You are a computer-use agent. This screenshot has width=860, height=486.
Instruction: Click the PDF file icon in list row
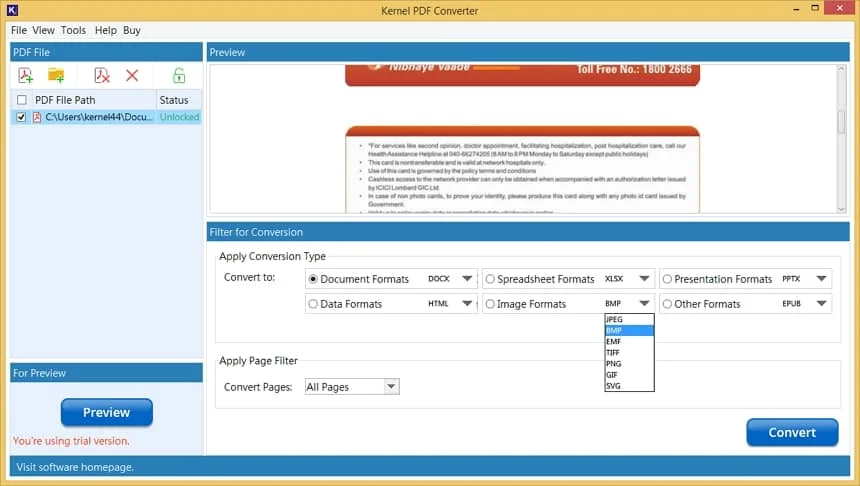tap(37, 117)
